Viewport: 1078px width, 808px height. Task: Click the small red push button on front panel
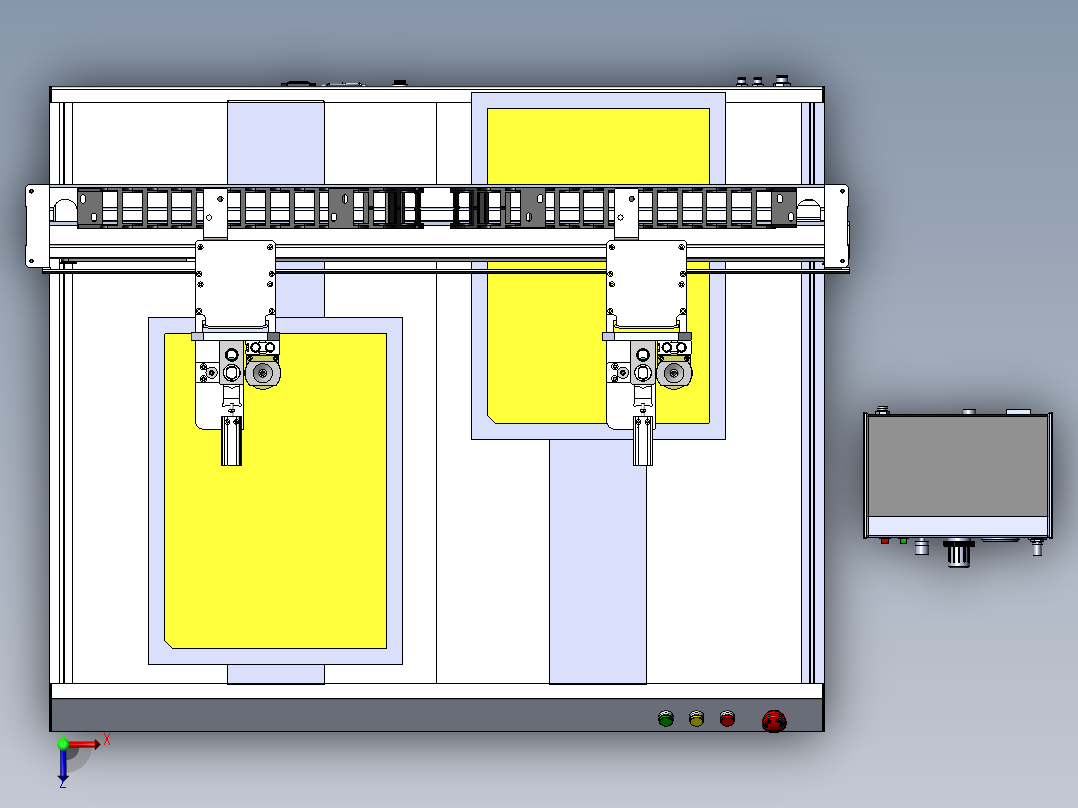[727, 718]
